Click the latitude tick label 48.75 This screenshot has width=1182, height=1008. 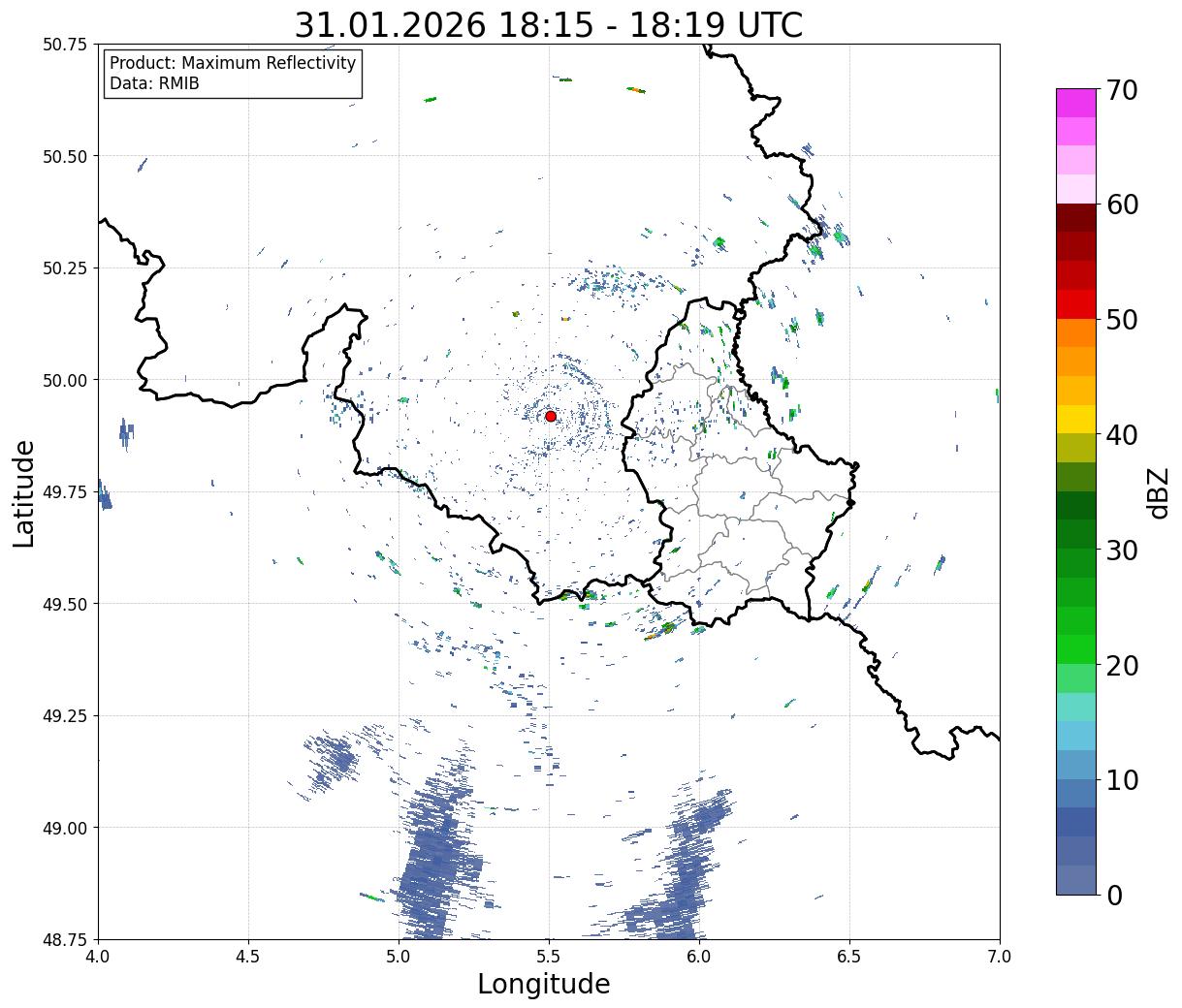click(65, 939)
